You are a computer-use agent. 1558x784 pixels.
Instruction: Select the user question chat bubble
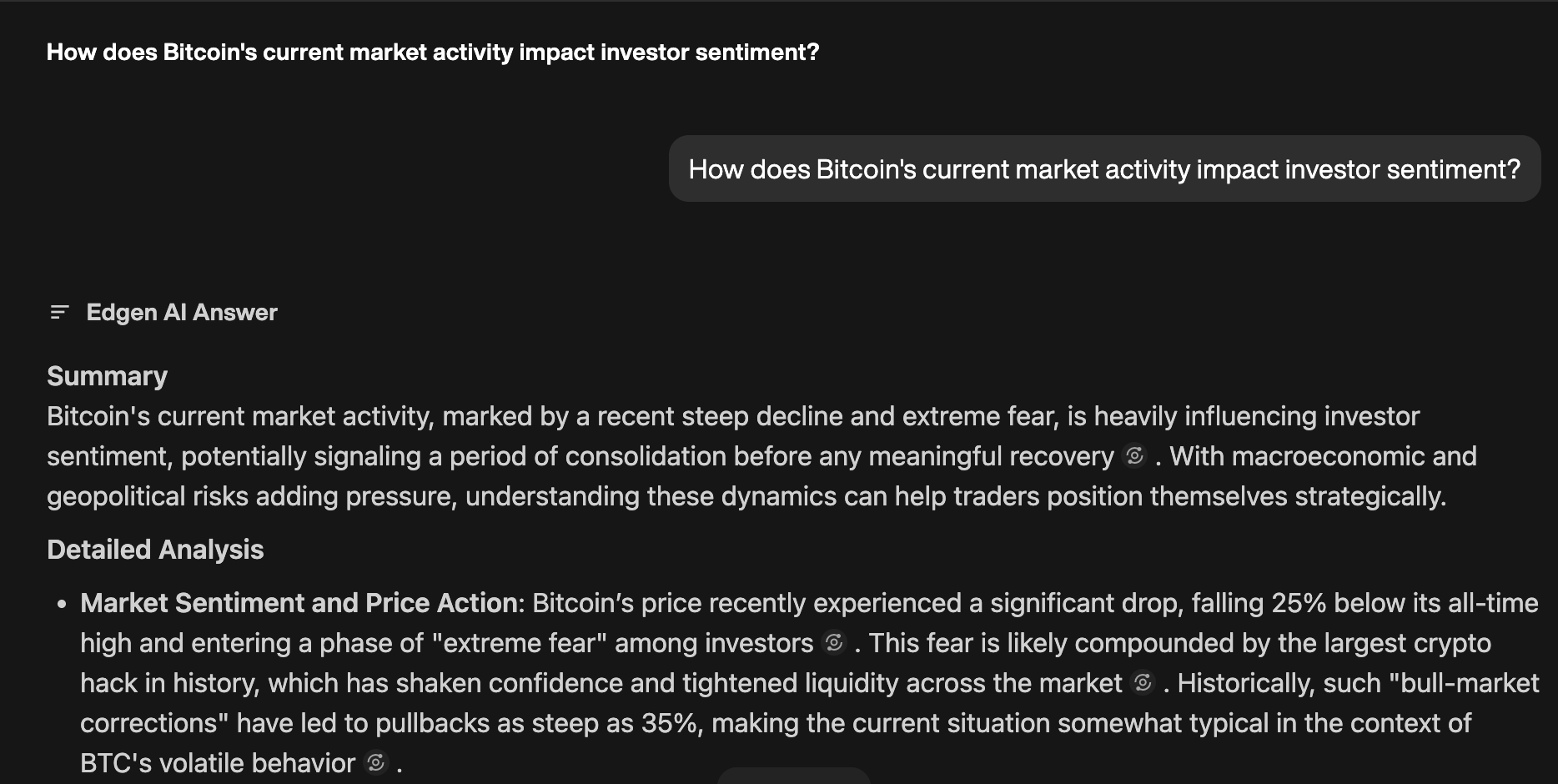click(1103, 168)
